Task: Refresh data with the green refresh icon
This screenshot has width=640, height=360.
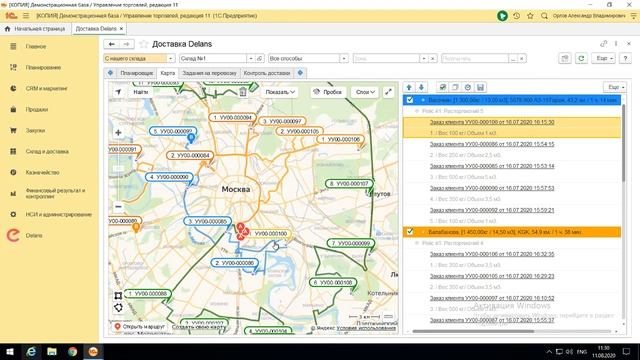Action: tap(581, 58)
